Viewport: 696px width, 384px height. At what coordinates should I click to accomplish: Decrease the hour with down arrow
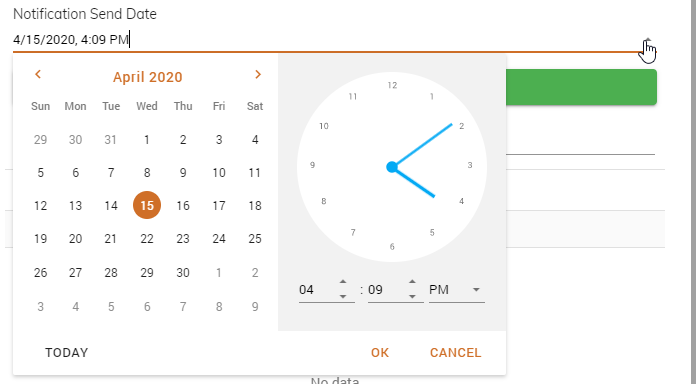click(343, 297)
